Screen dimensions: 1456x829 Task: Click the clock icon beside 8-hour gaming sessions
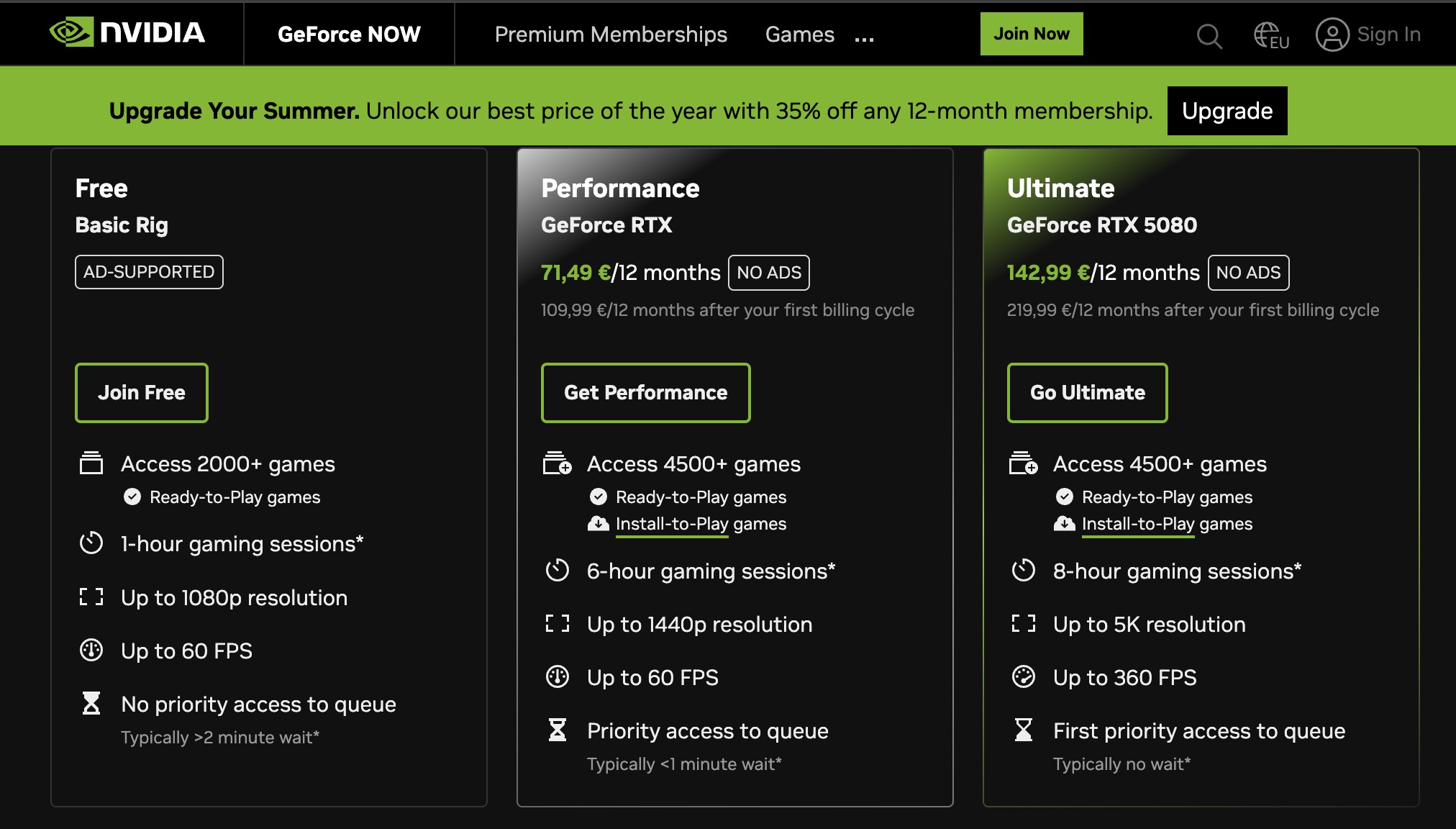[1024, 570]
